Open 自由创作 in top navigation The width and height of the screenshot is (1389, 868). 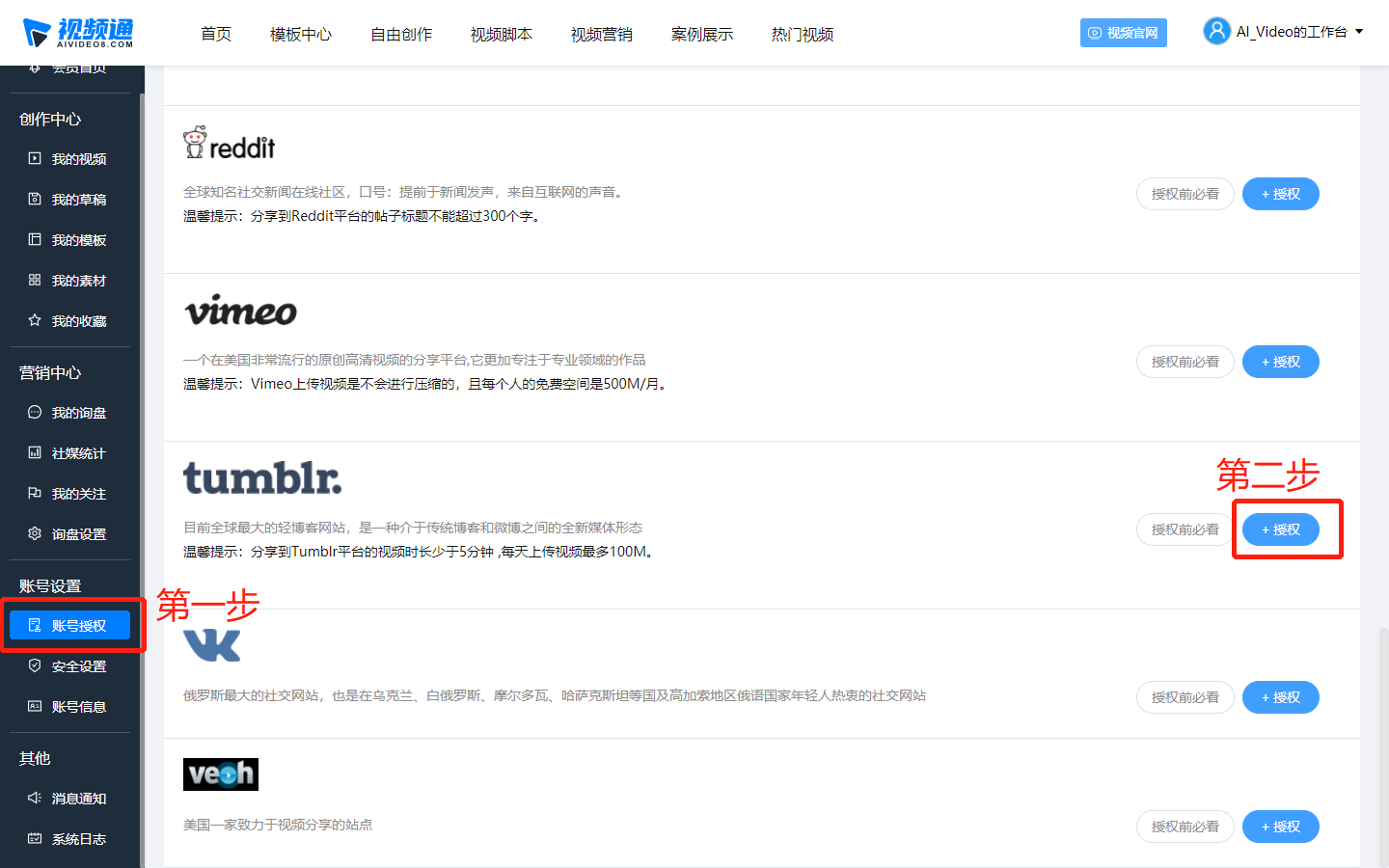[401, 35]
